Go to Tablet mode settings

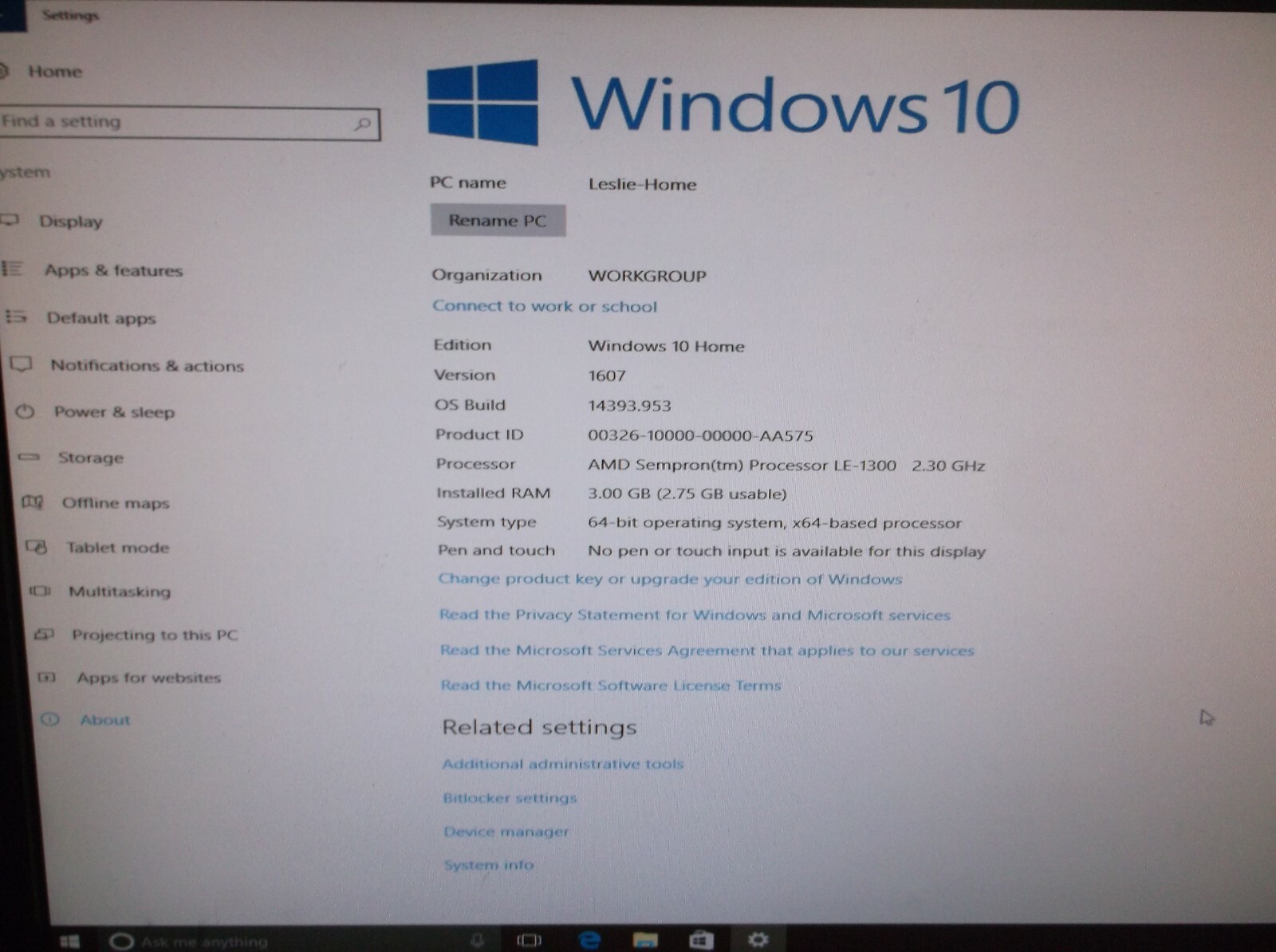(118, 548)
